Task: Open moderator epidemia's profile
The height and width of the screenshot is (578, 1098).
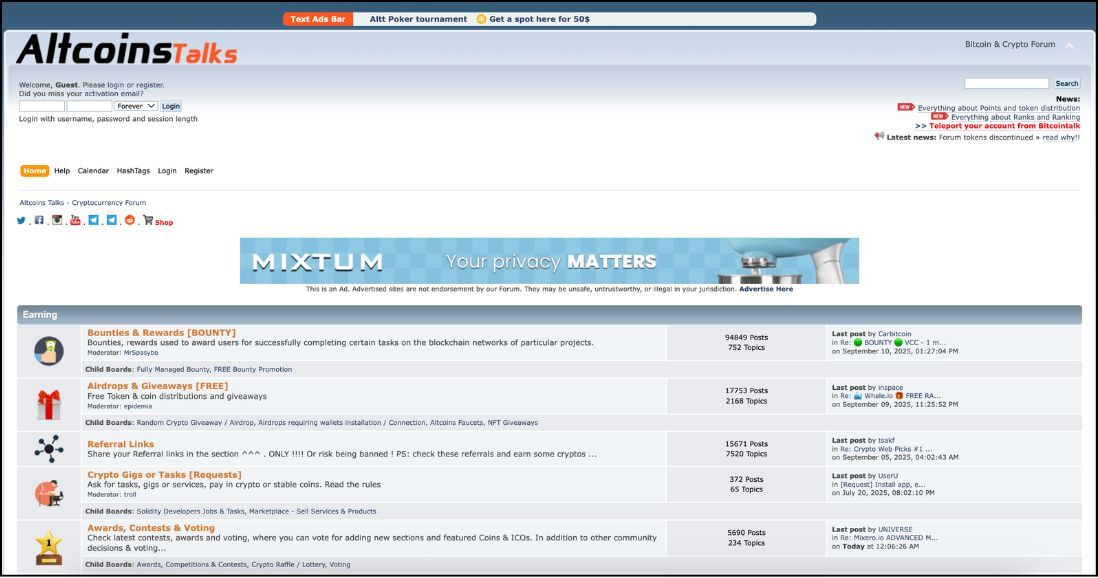Action: (138, 406)
